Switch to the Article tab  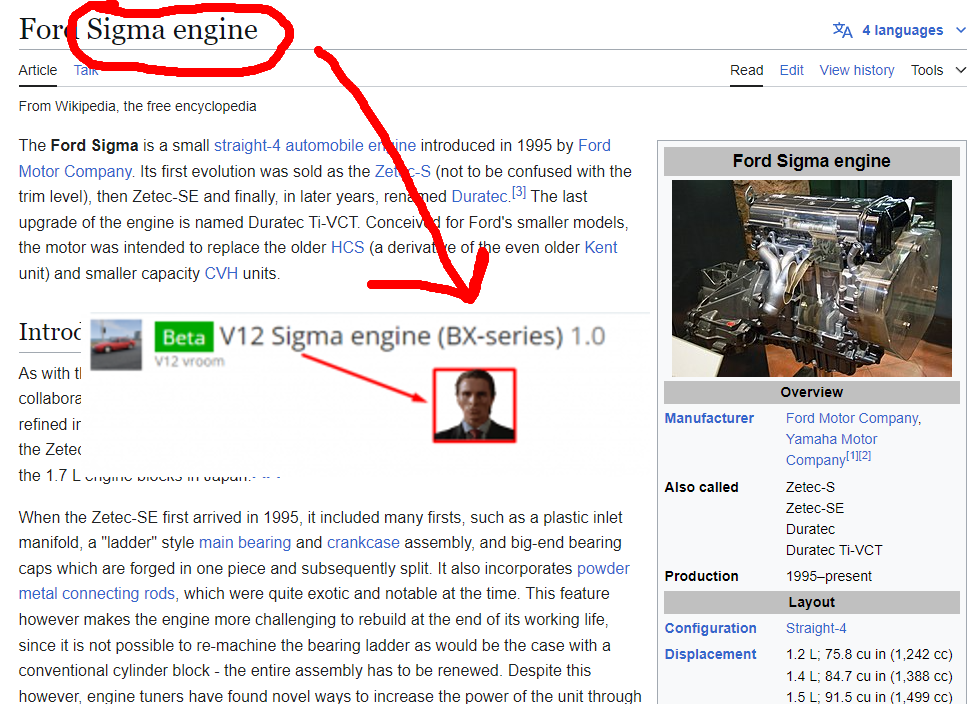pyautogui.click(x=37, y=70)
